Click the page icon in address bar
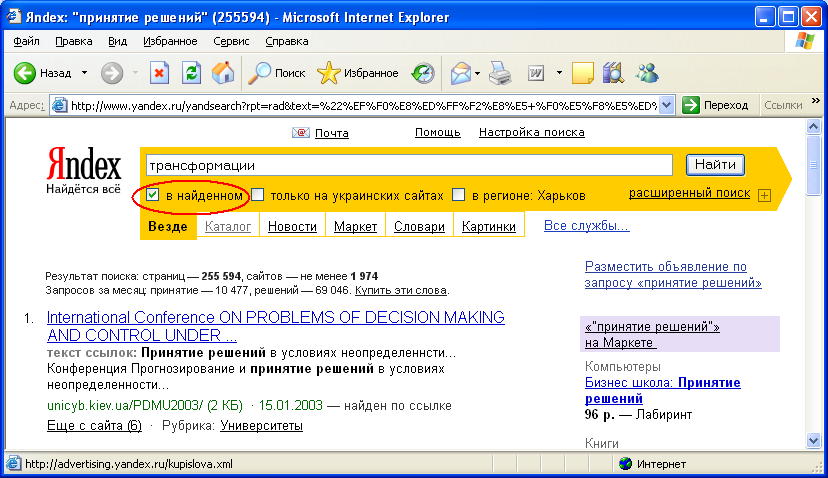The width and height of the screenshot is (828, 478). (x=59, y=105)
